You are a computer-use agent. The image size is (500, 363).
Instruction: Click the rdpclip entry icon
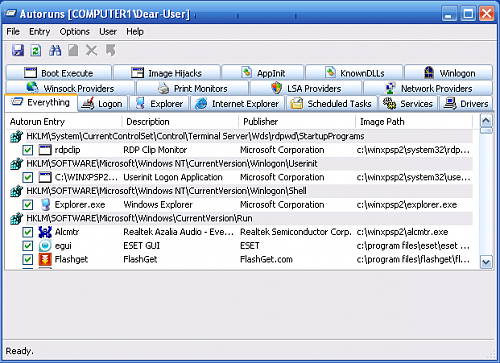click(45, 150)
